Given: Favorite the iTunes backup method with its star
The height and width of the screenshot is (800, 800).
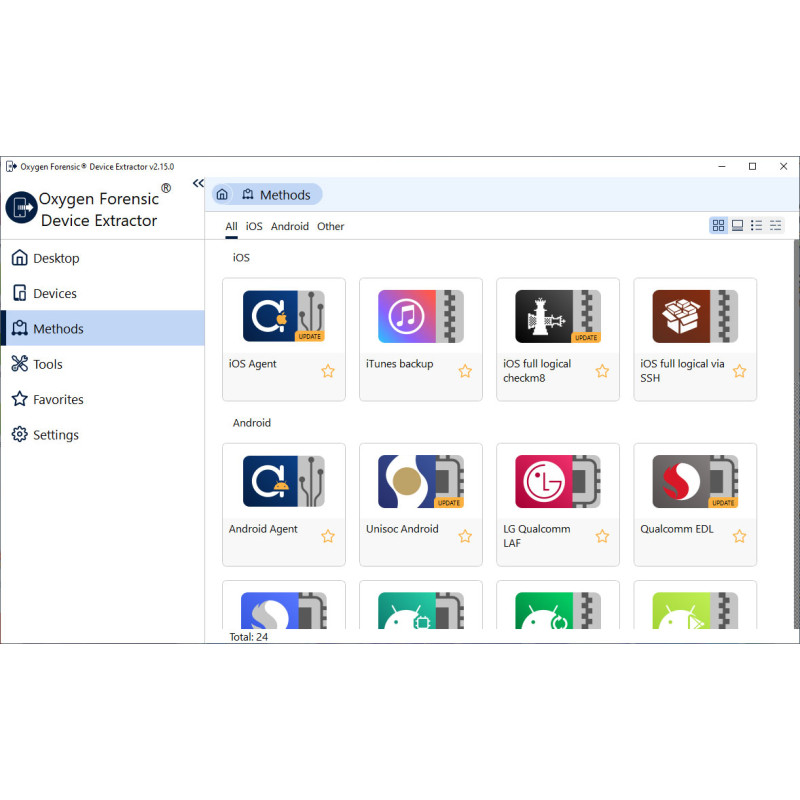Looking at the screenshot, I should 465,371.
